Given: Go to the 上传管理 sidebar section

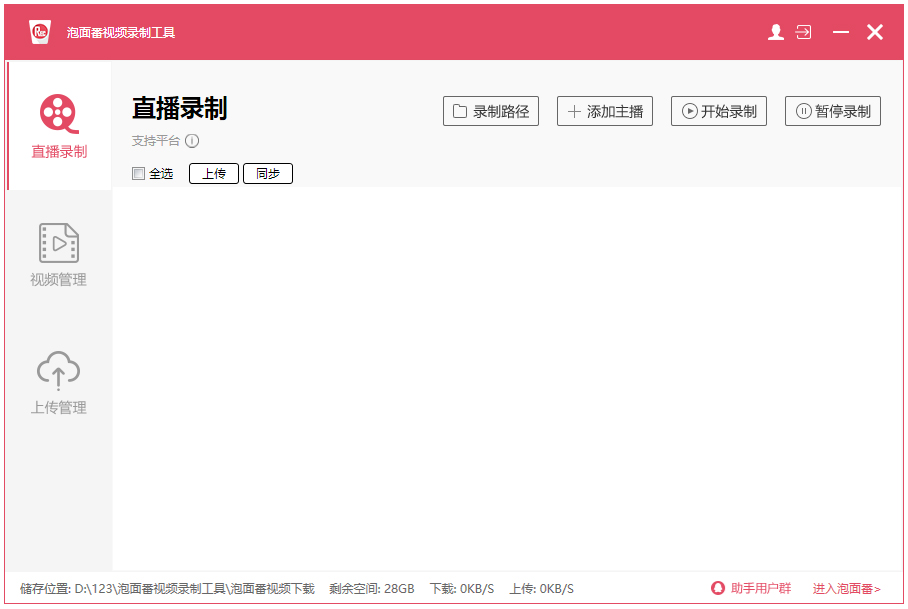Looking at the screenshot, I should click(x=59, y=382).
